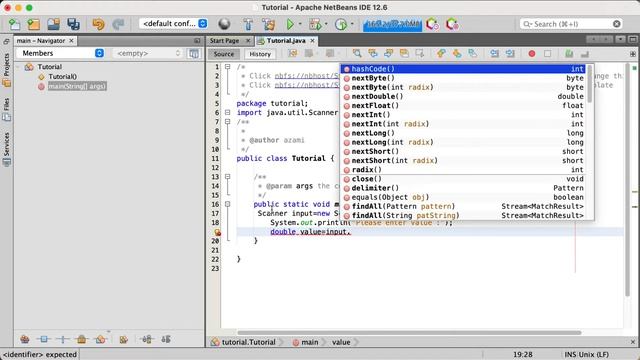Close the Tutorial.java tab
The image size is (640, 360).
[x=312, y=41]
